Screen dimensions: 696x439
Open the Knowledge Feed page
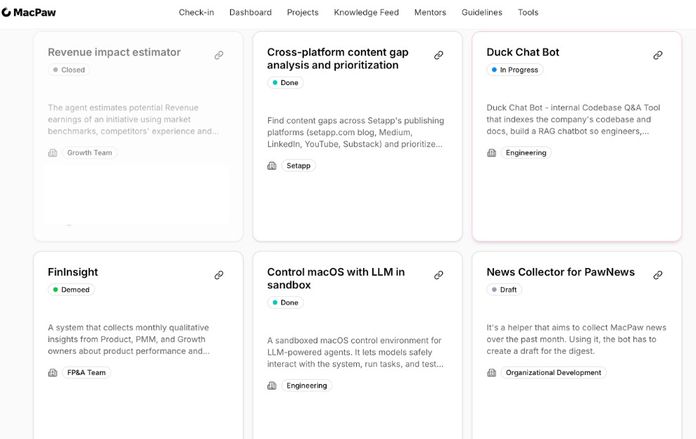click(x=366, y=12)
